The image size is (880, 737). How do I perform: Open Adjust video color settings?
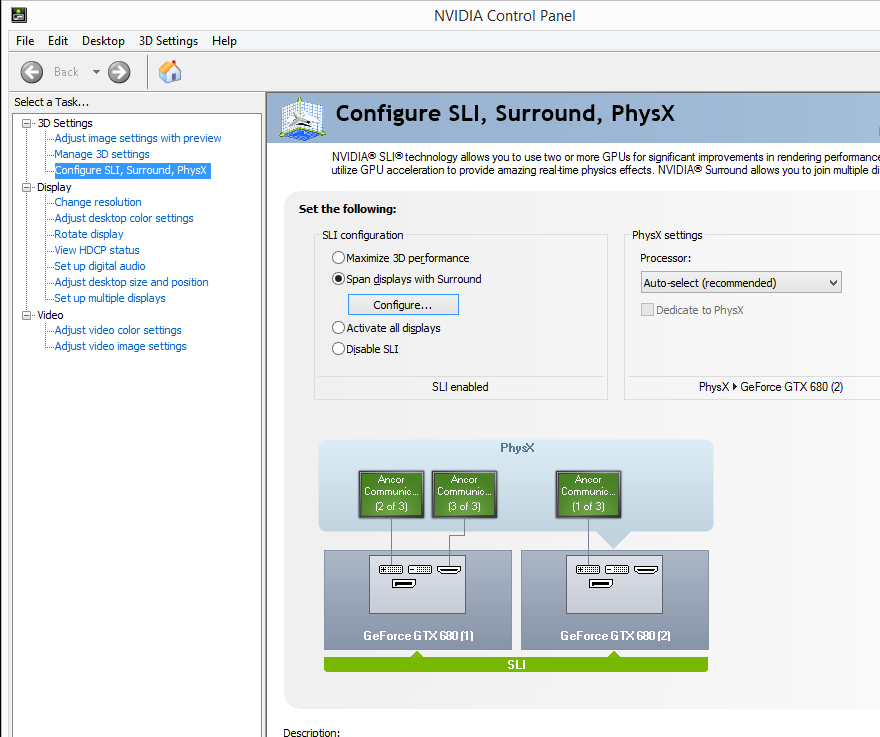pos(118,330)
